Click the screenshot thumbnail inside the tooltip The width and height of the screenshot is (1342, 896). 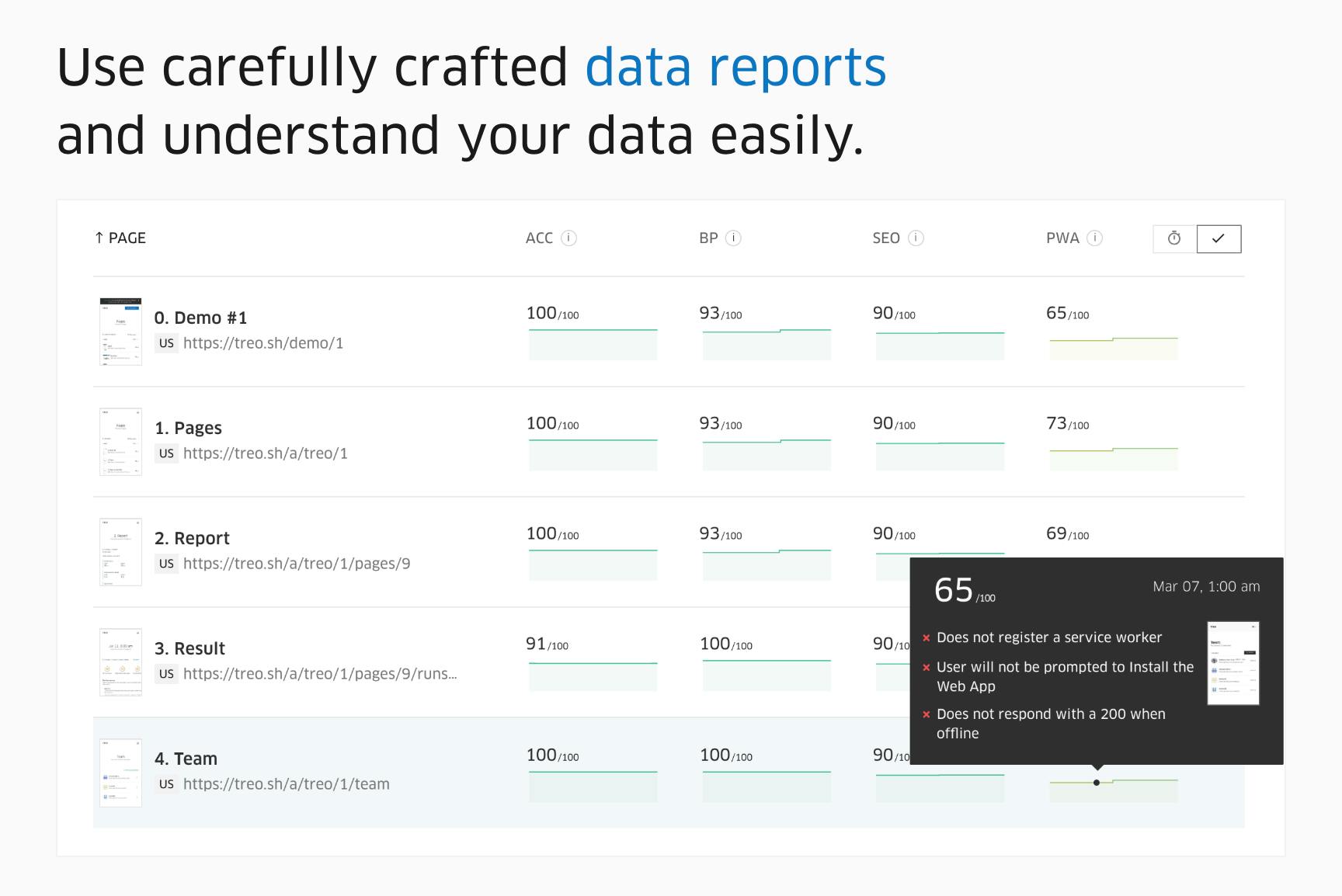coord(1233,663)
